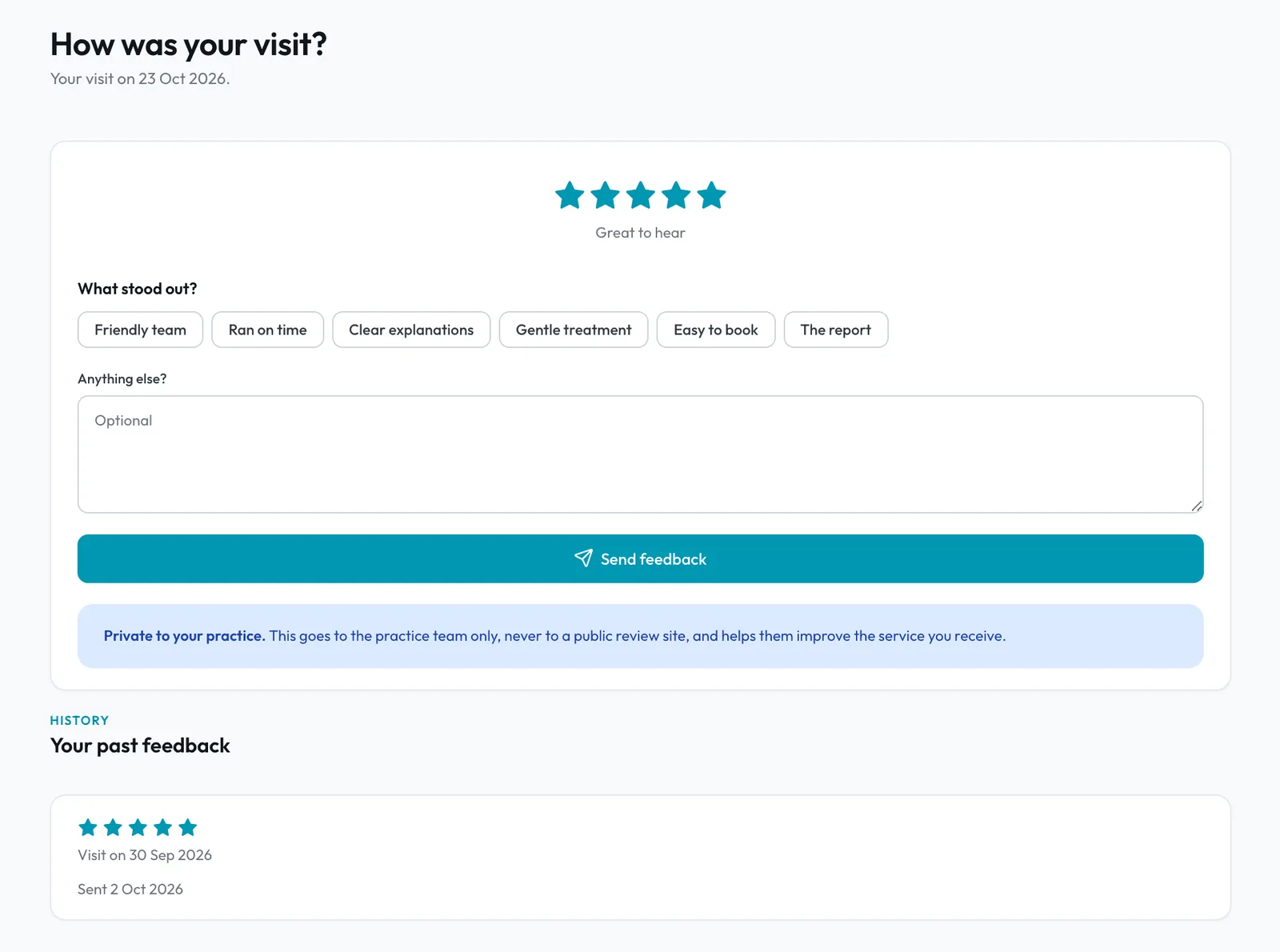Click 'Your visit on 23 Oct 2026.' subtitle

click(x=140, y=78)
